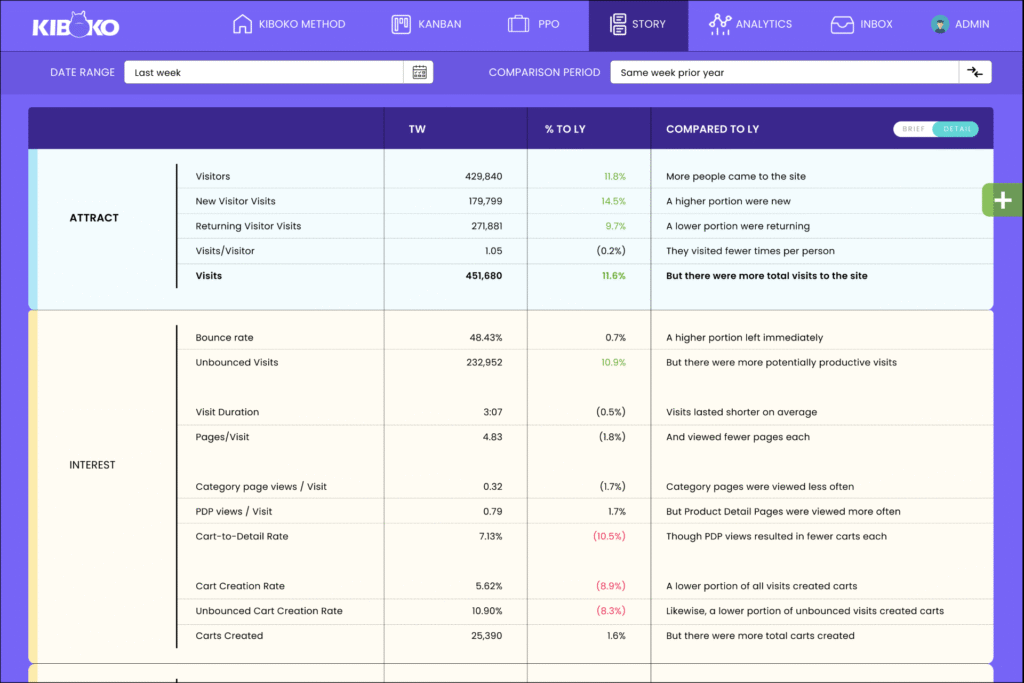Click the Kiboko Method house icon
This screenshot has width=1024, height=683.
(x=242, y=24)
